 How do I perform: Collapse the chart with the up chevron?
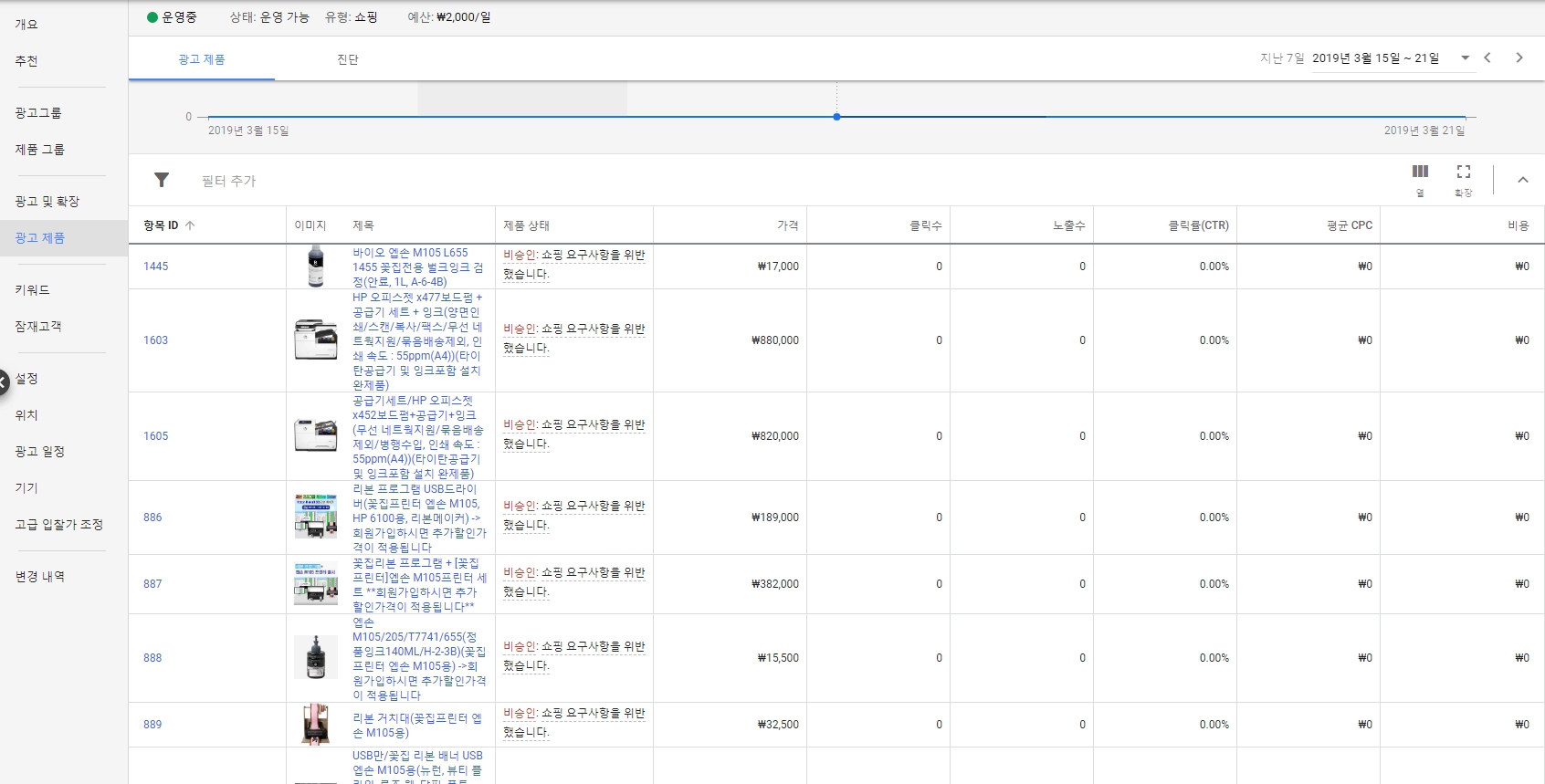coord(1522,180)
